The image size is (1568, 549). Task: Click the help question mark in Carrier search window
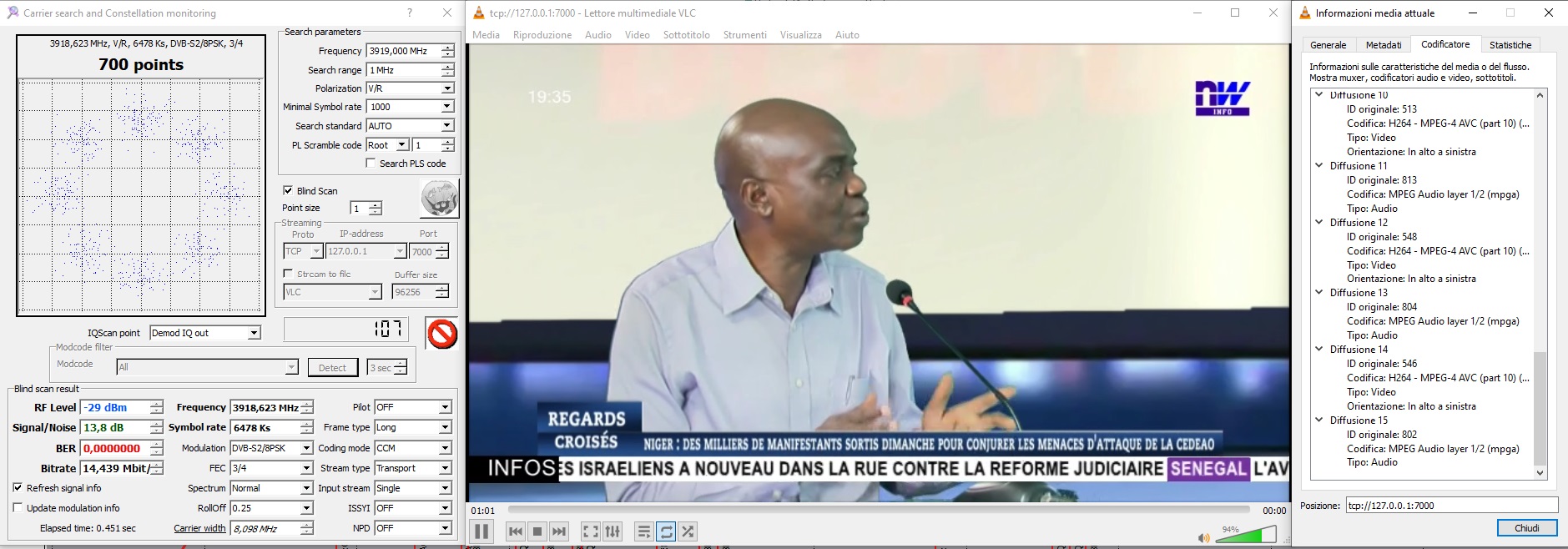[409, 13]
